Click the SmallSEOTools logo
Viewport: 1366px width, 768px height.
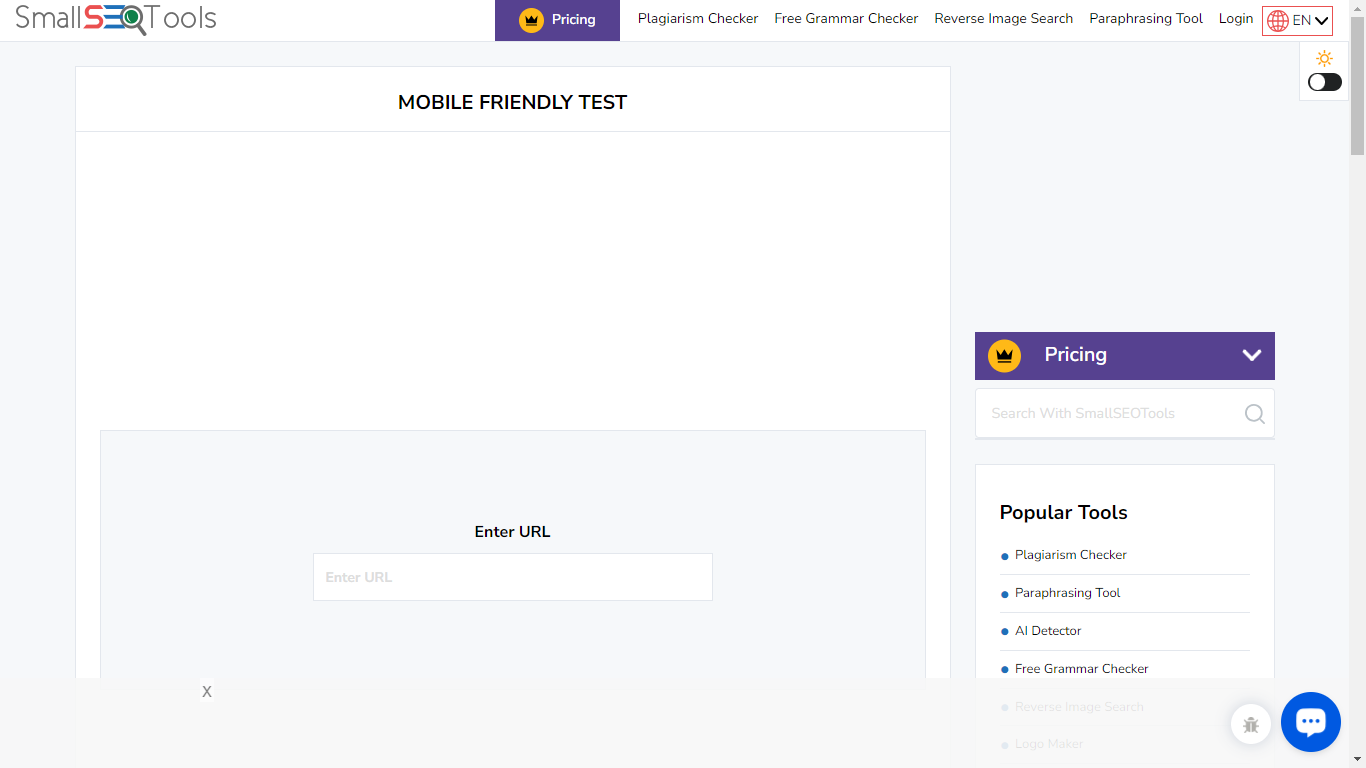click(115, 19)
